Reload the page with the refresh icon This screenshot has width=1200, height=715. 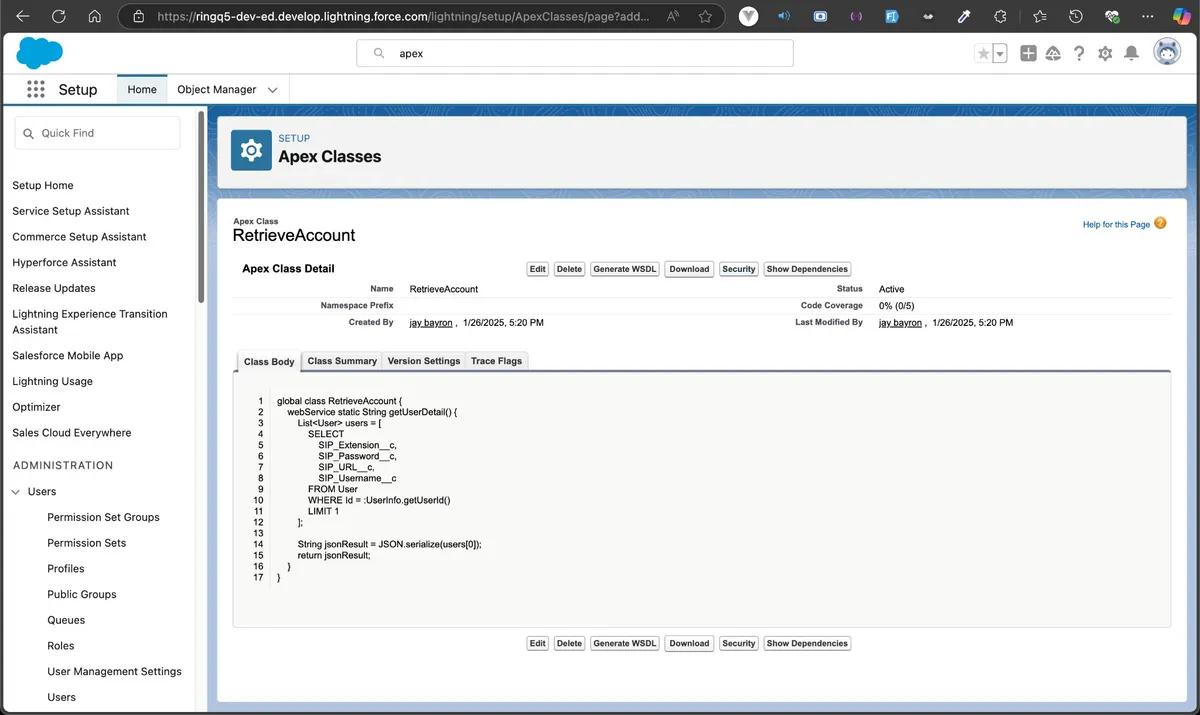click(x=58, y=17)
